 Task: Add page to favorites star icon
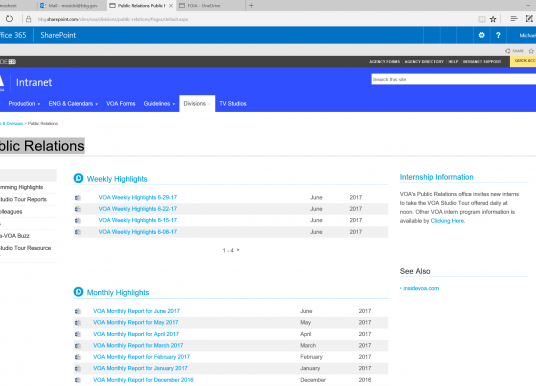(493, 19)
